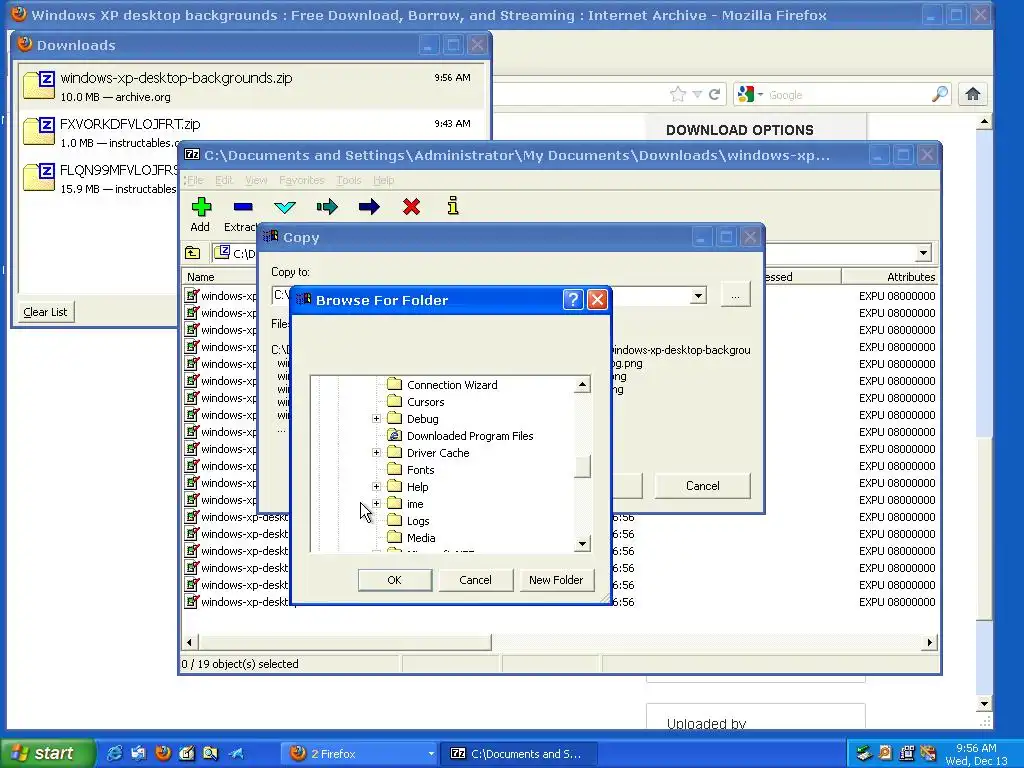Click the blue minus Extract icon in 7-Zip
This screenshot has width=1024, height=768.
click(x=243, y=207)
